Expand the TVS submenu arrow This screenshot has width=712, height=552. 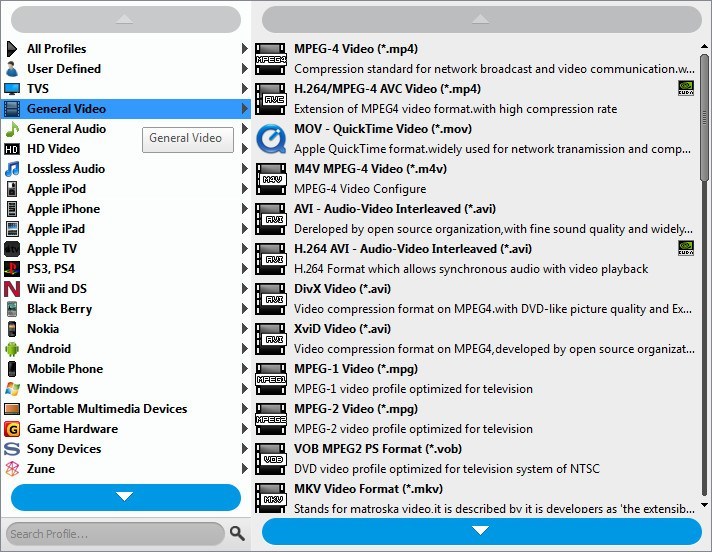[245, 89]
